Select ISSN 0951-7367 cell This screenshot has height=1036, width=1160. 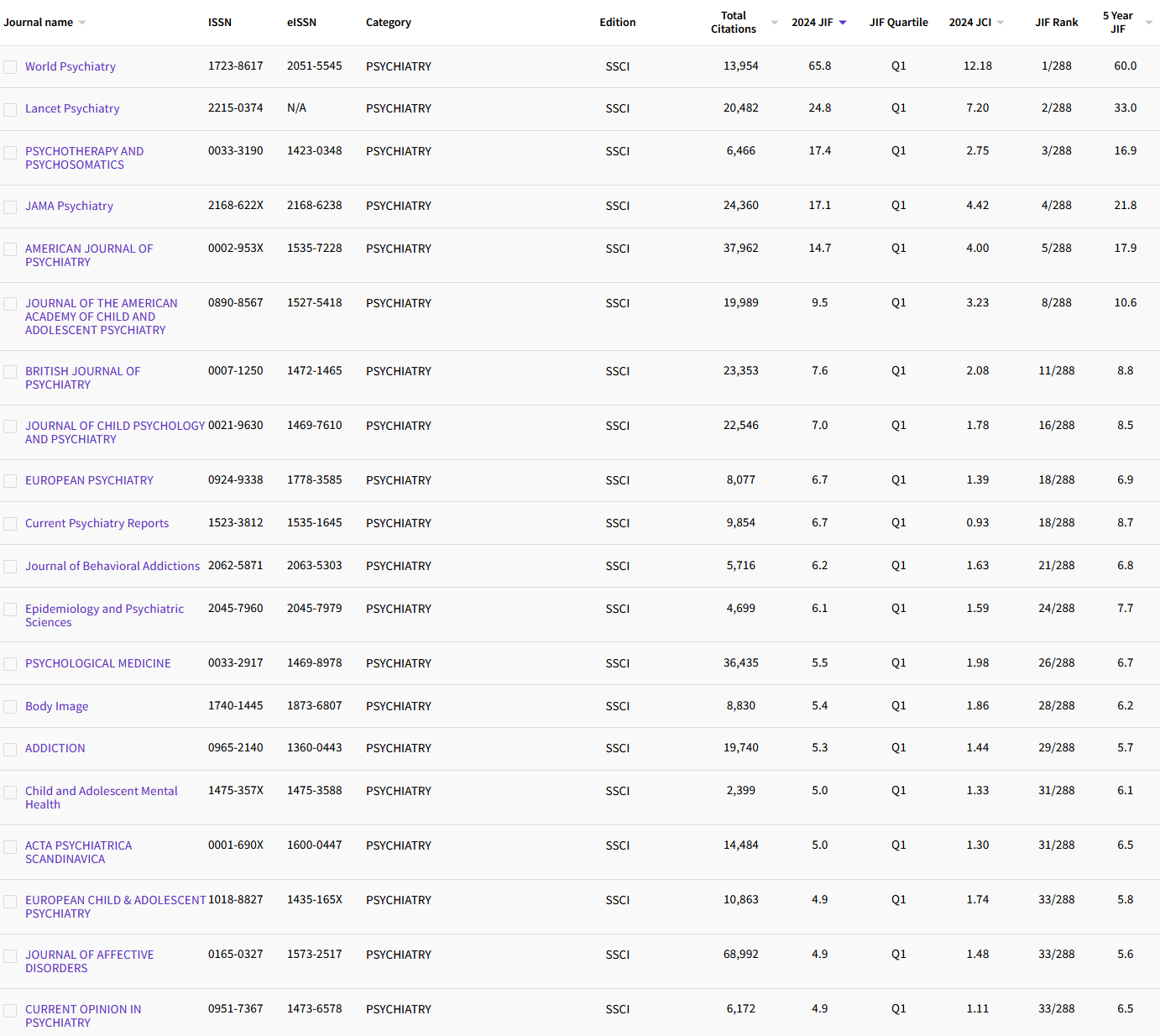236,1008
